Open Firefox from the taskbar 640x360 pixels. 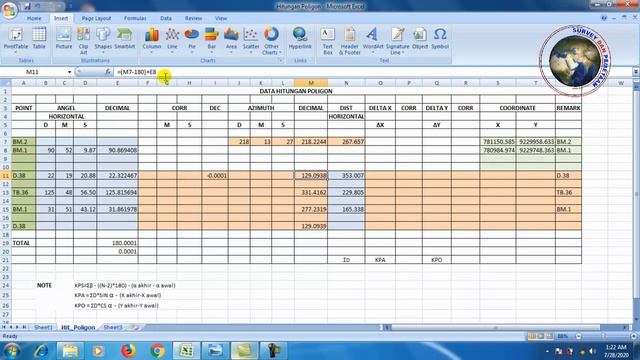pyautogui.click(x=128, y=351)
